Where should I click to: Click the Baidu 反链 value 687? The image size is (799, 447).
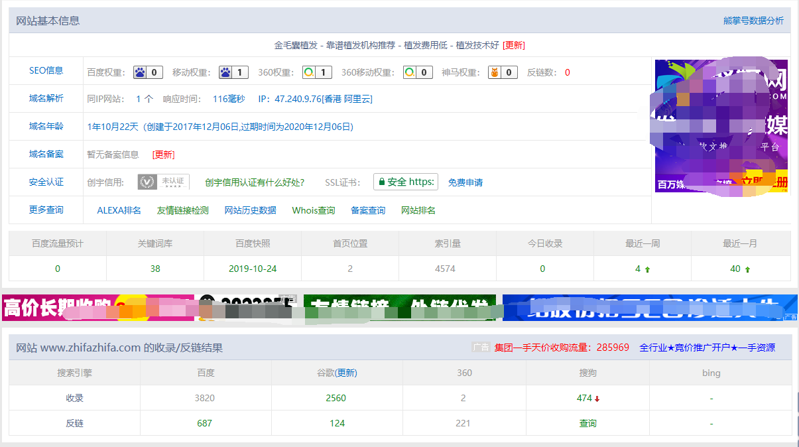204,423
